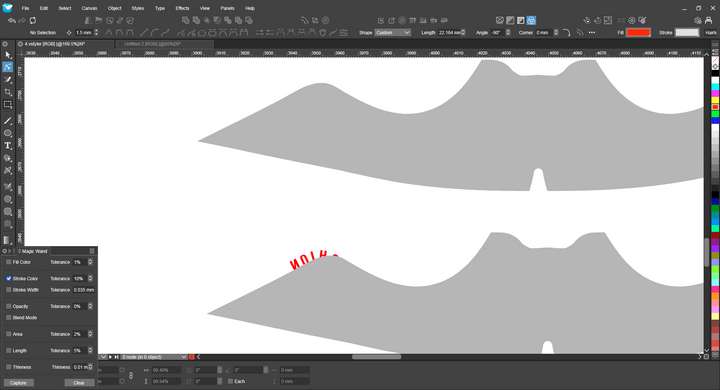Enable the Opacity checkbox
720x390 pixels.
pyautogui.click(x=9, y=306)
